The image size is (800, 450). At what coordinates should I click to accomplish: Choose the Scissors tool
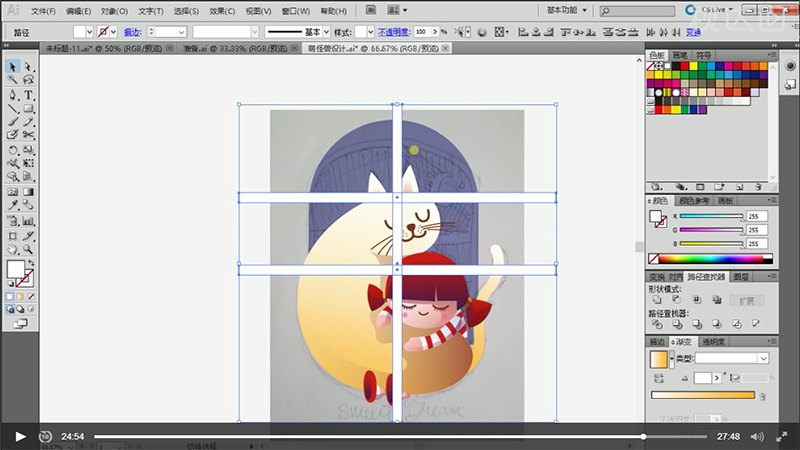pos(28,135)
